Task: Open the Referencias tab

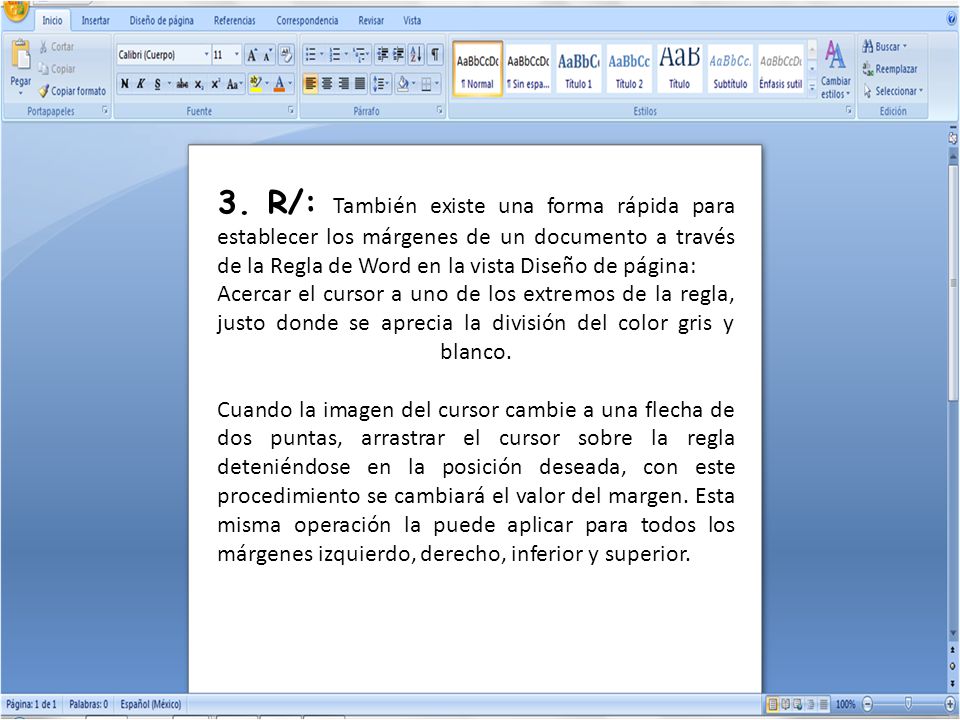Action: point(234,20)
